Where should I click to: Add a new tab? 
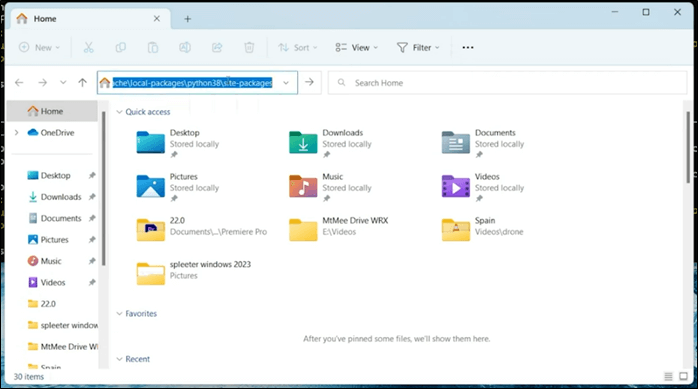[x=187, y=19]
